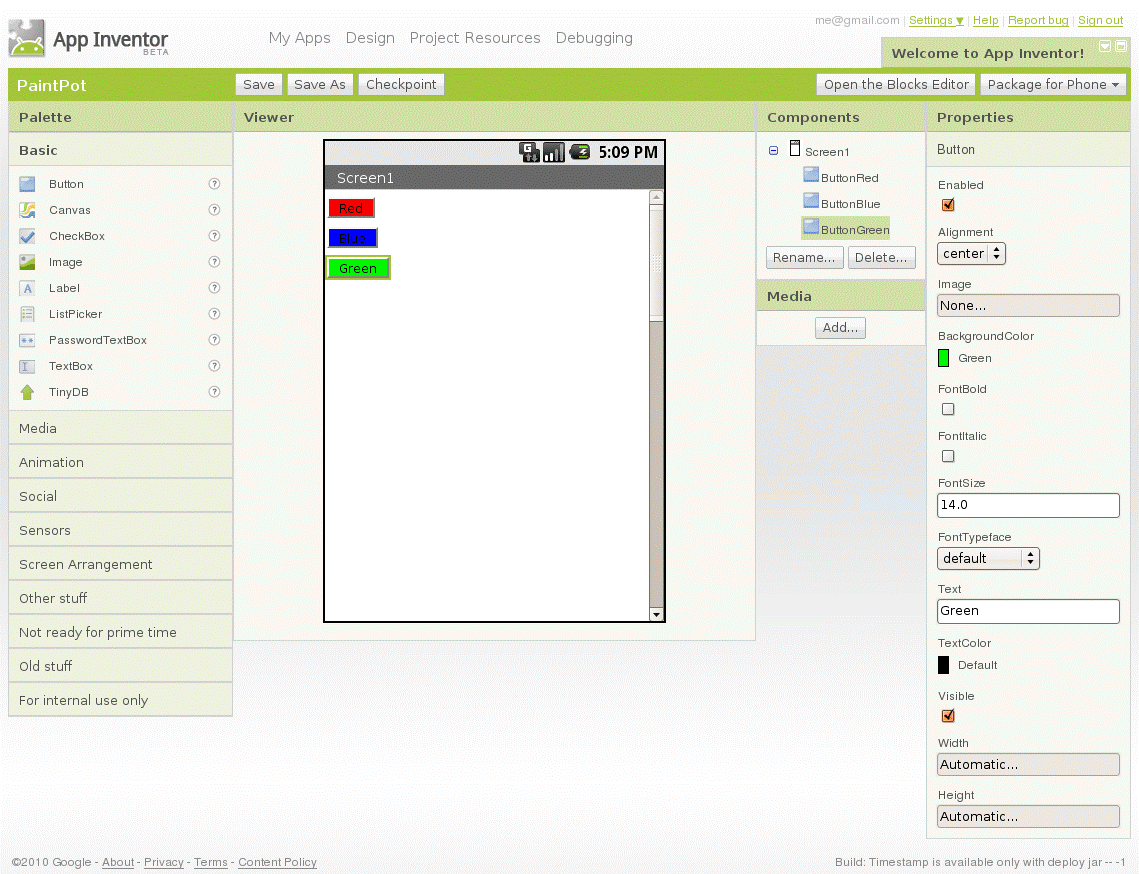
Task: Open the Blocks Editor
Action: pos(895,84)
